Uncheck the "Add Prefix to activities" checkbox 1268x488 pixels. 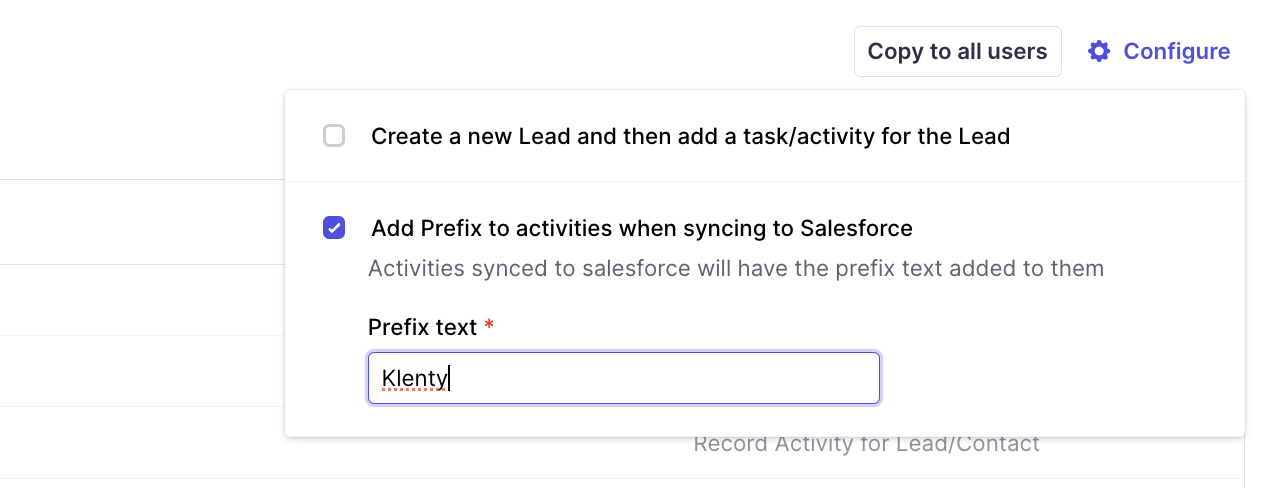point(334,228)
